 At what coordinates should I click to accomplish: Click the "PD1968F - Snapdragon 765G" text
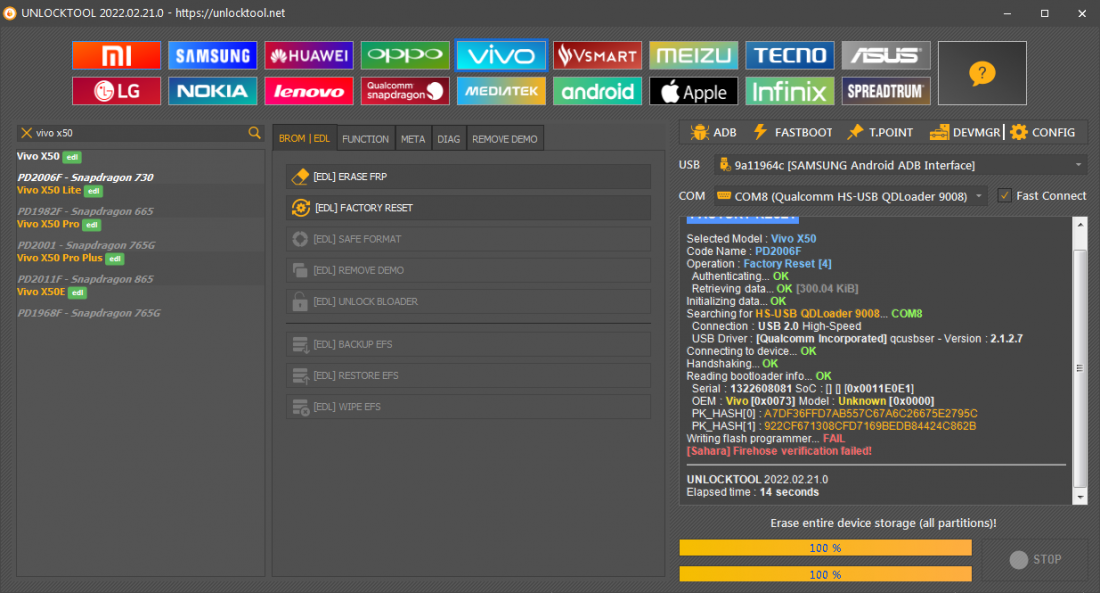[89, 313]
